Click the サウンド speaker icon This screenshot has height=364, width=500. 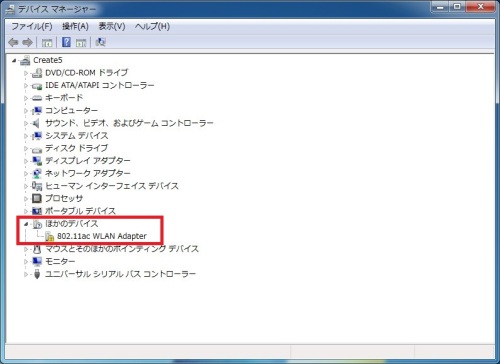coord(36,123)
